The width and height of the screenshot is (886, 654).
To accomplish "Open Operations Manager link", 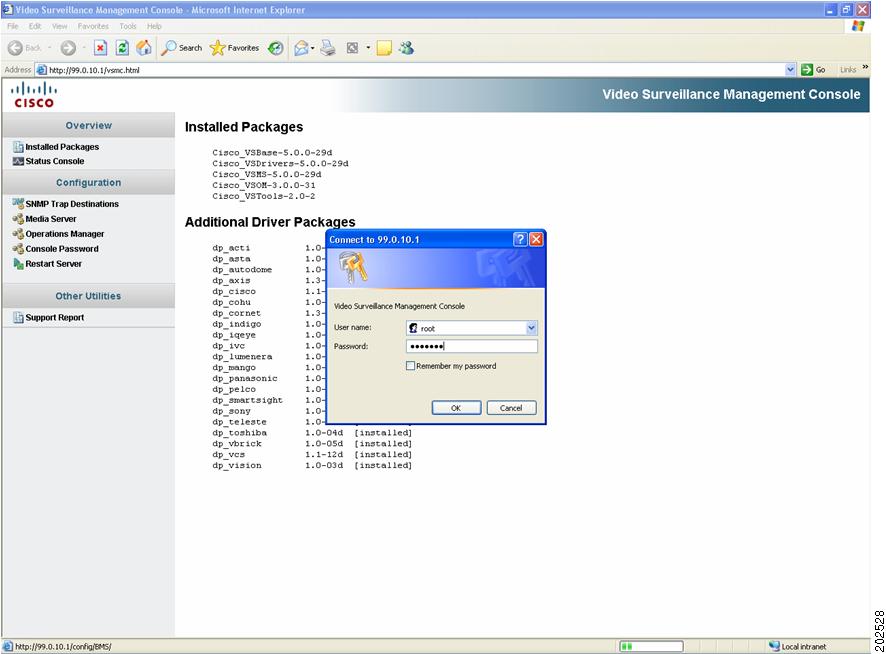I will 65,233.
